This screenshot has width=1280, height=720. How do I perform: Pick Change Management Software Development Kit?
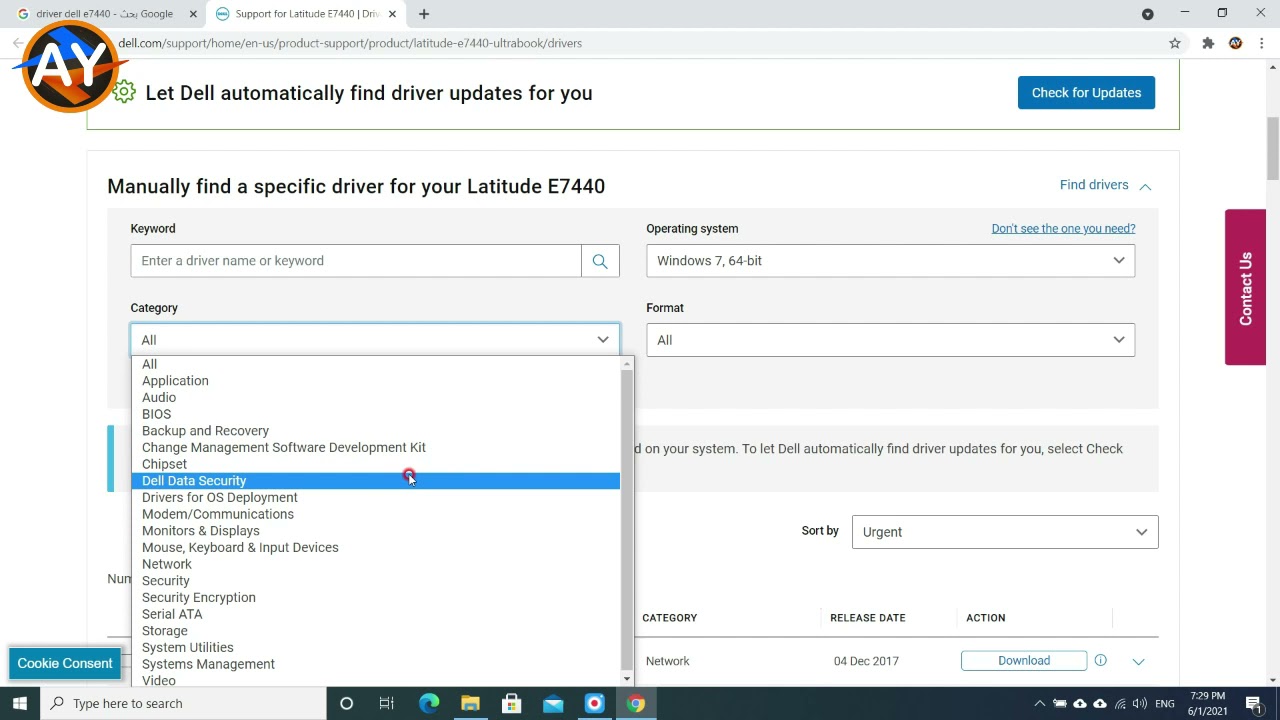point(376,447)
